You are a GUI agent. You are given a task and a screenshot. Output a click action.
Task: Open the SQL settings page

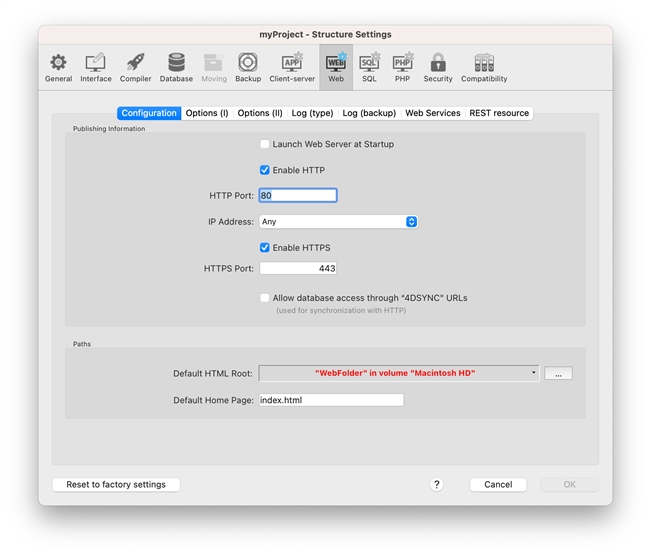(x=369, y=67)
